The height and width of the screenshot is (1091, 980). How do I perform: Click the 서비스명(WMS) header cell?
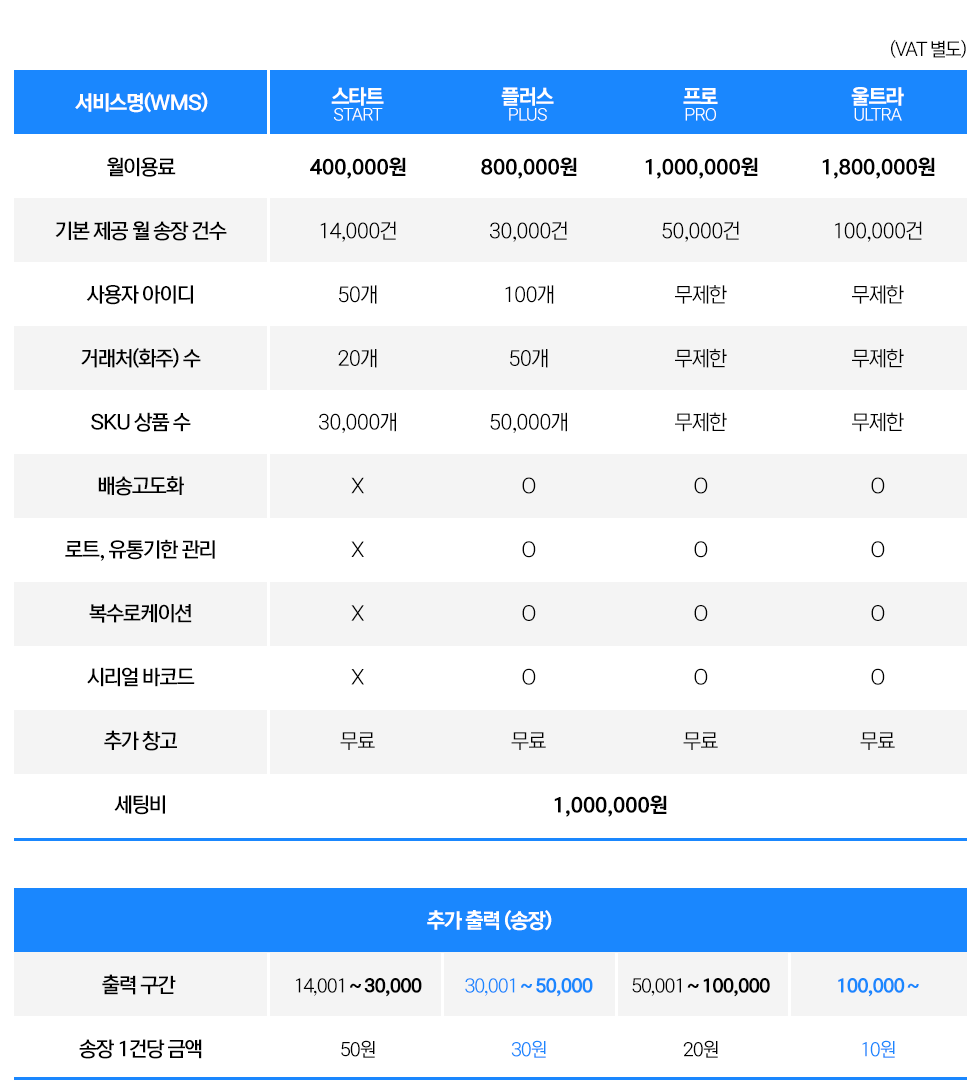tap(141, 102)
